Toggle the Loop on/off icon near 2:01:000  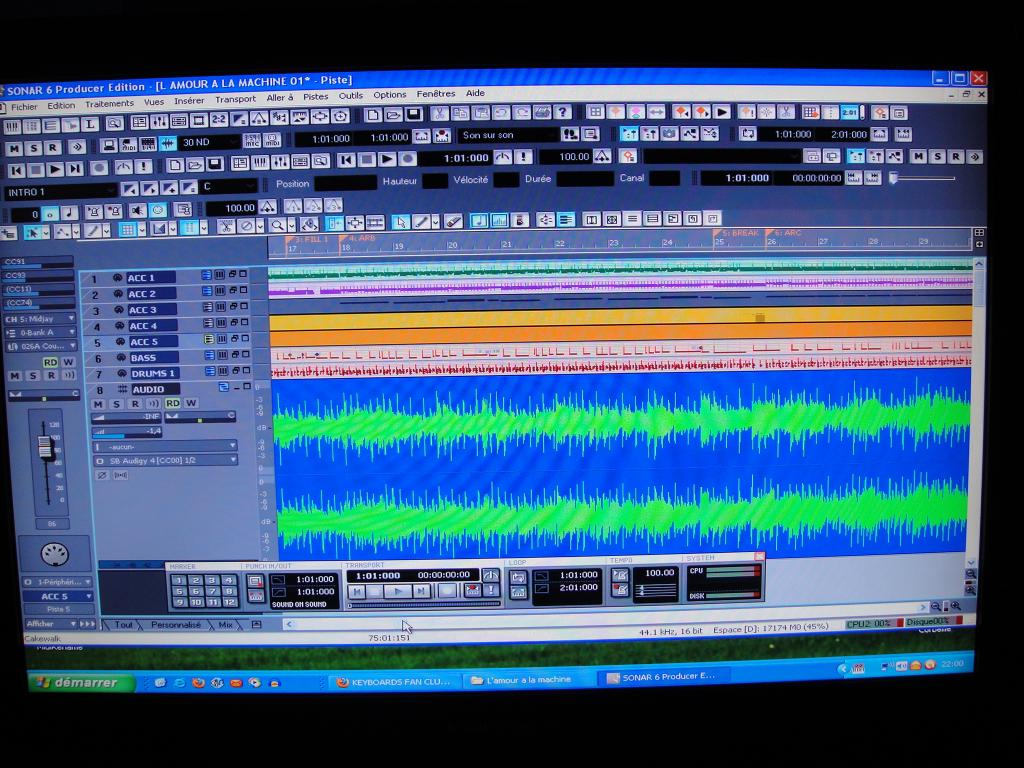point(747,134)
